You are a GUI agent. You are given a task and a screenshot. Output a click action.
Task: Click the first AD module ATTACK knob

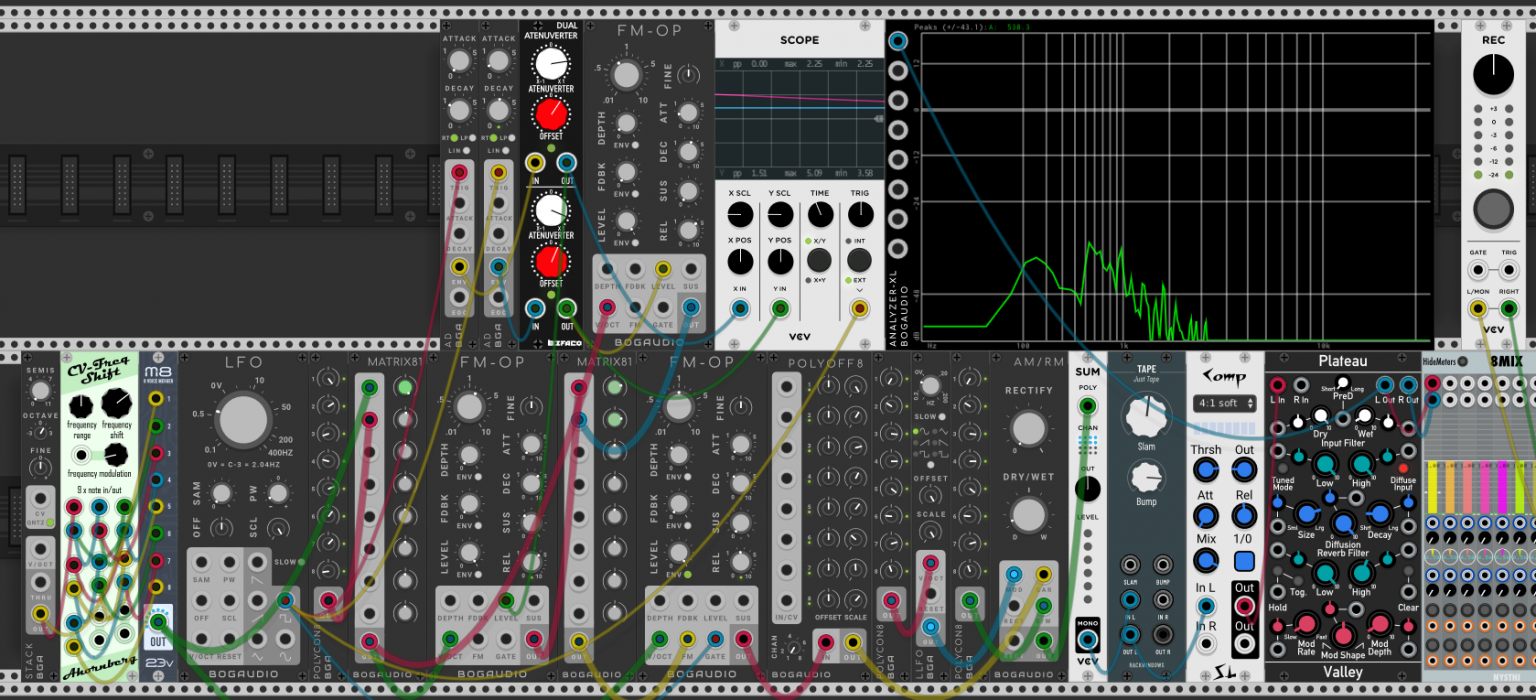click(458, 62)
